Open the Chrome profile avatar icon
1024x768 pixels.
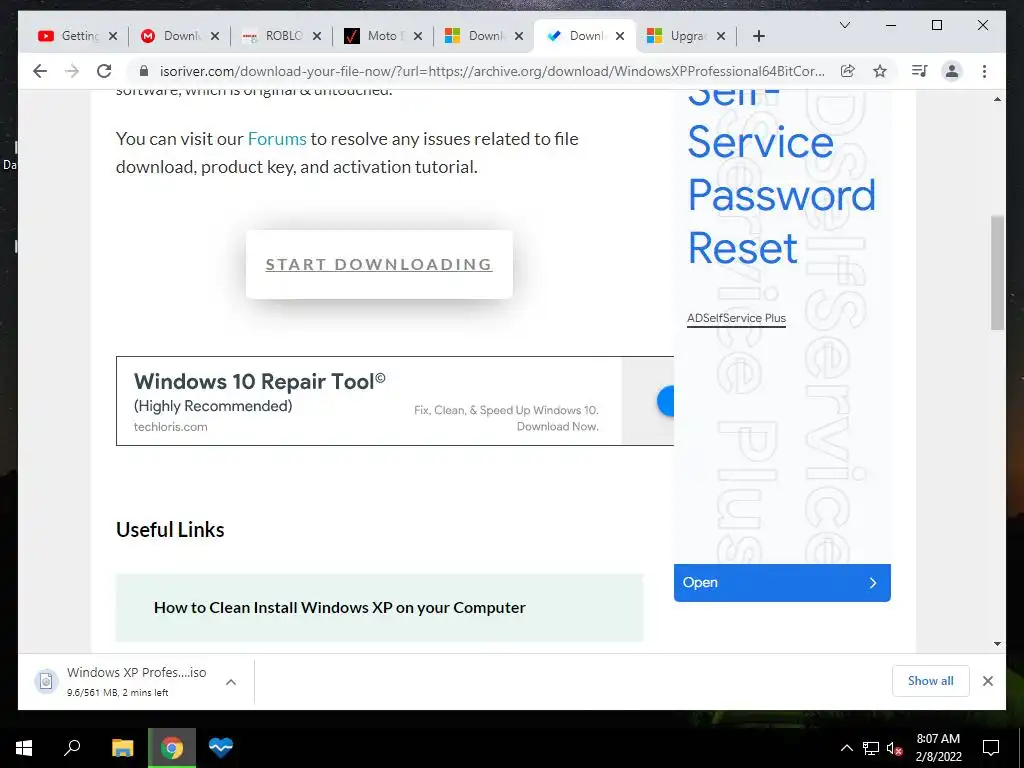click(952, 71)
